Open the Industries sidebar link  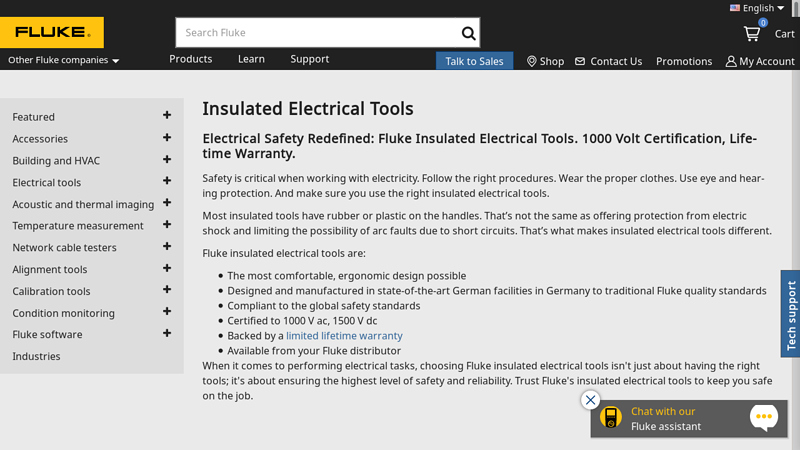coord(36,356)
